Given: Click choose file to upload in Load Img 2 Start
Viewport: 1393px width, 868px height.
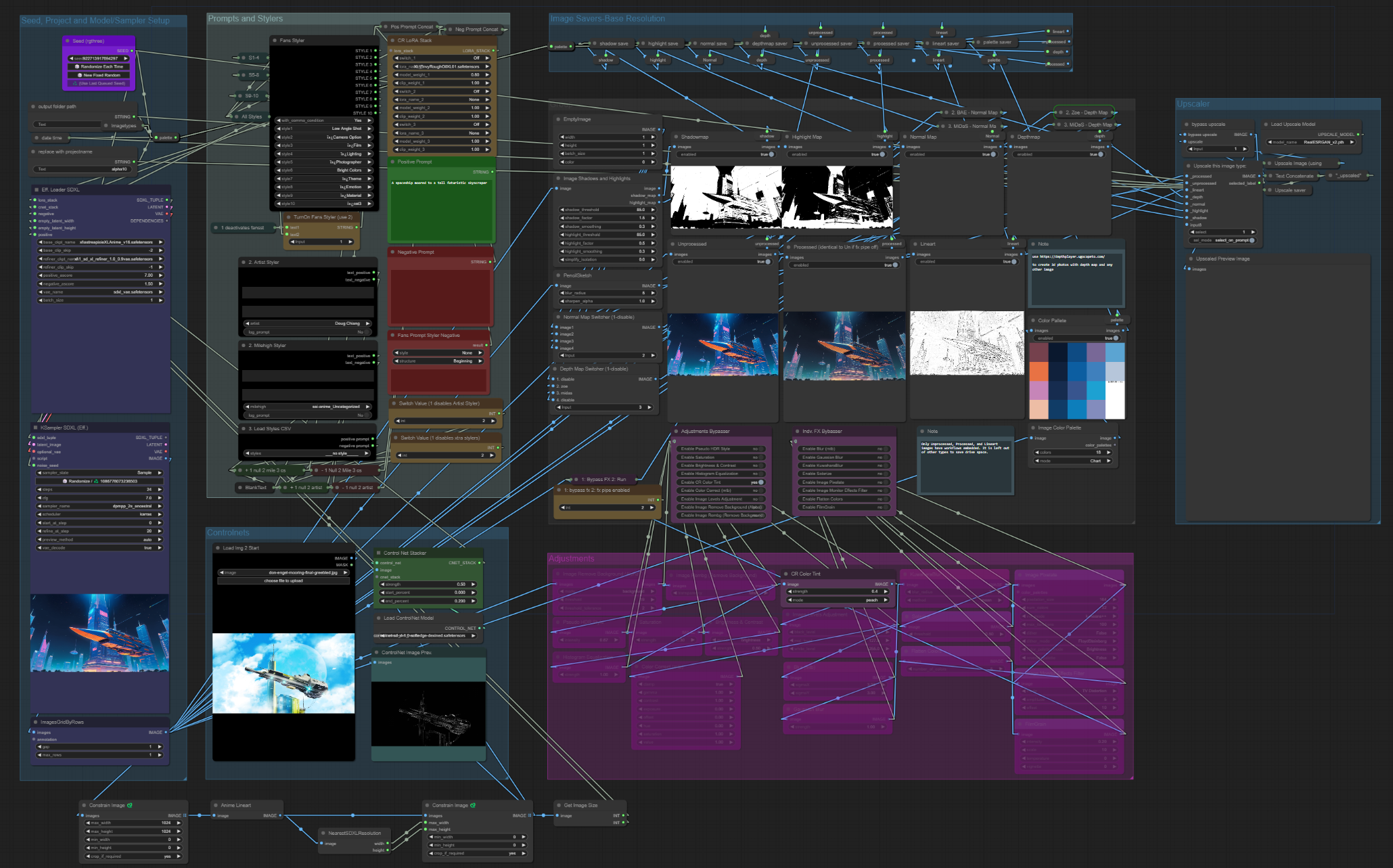Looking at the screenshot, I should (x=283, y=580).
